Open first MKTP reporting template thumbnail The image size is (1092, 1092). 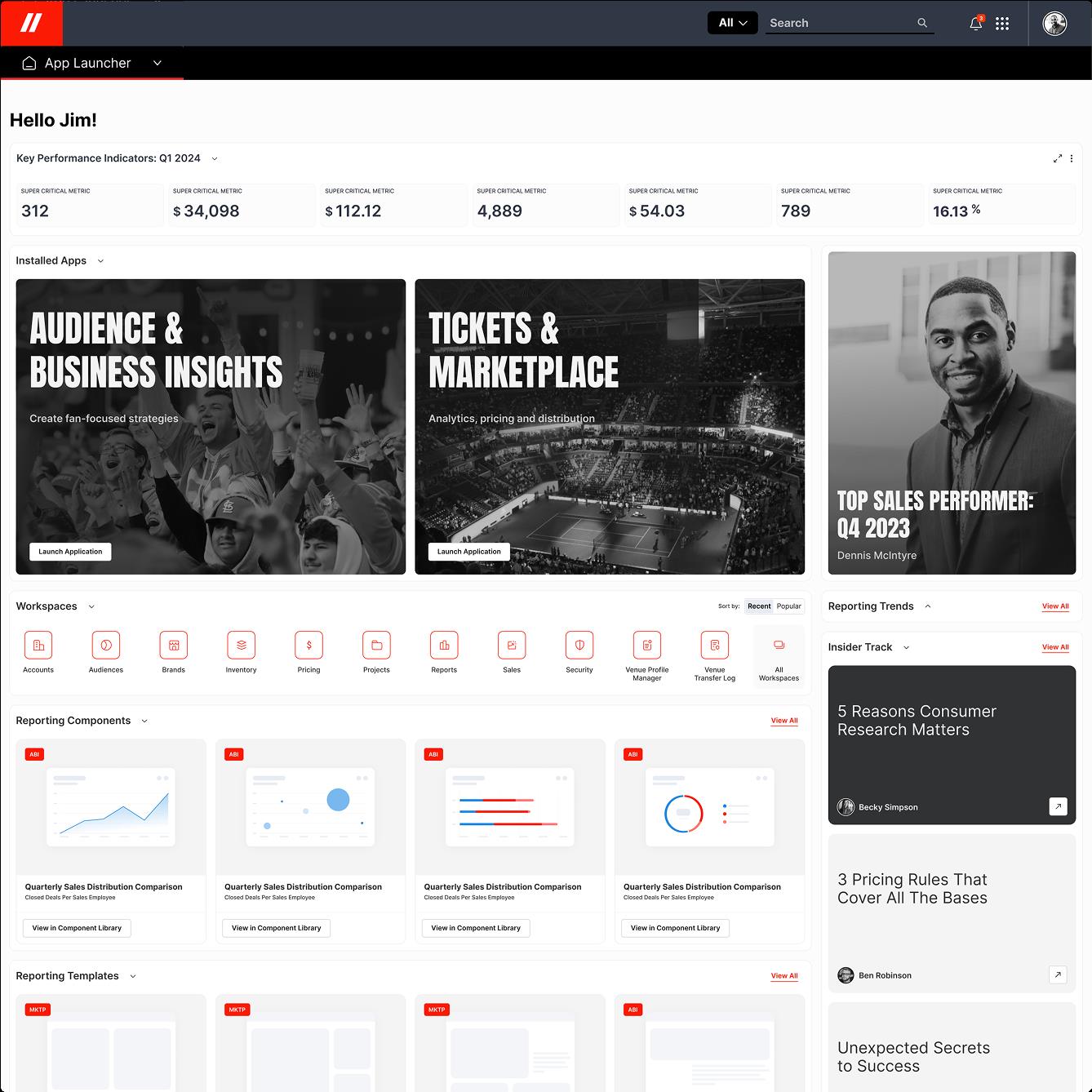[x=111, y=1043]
